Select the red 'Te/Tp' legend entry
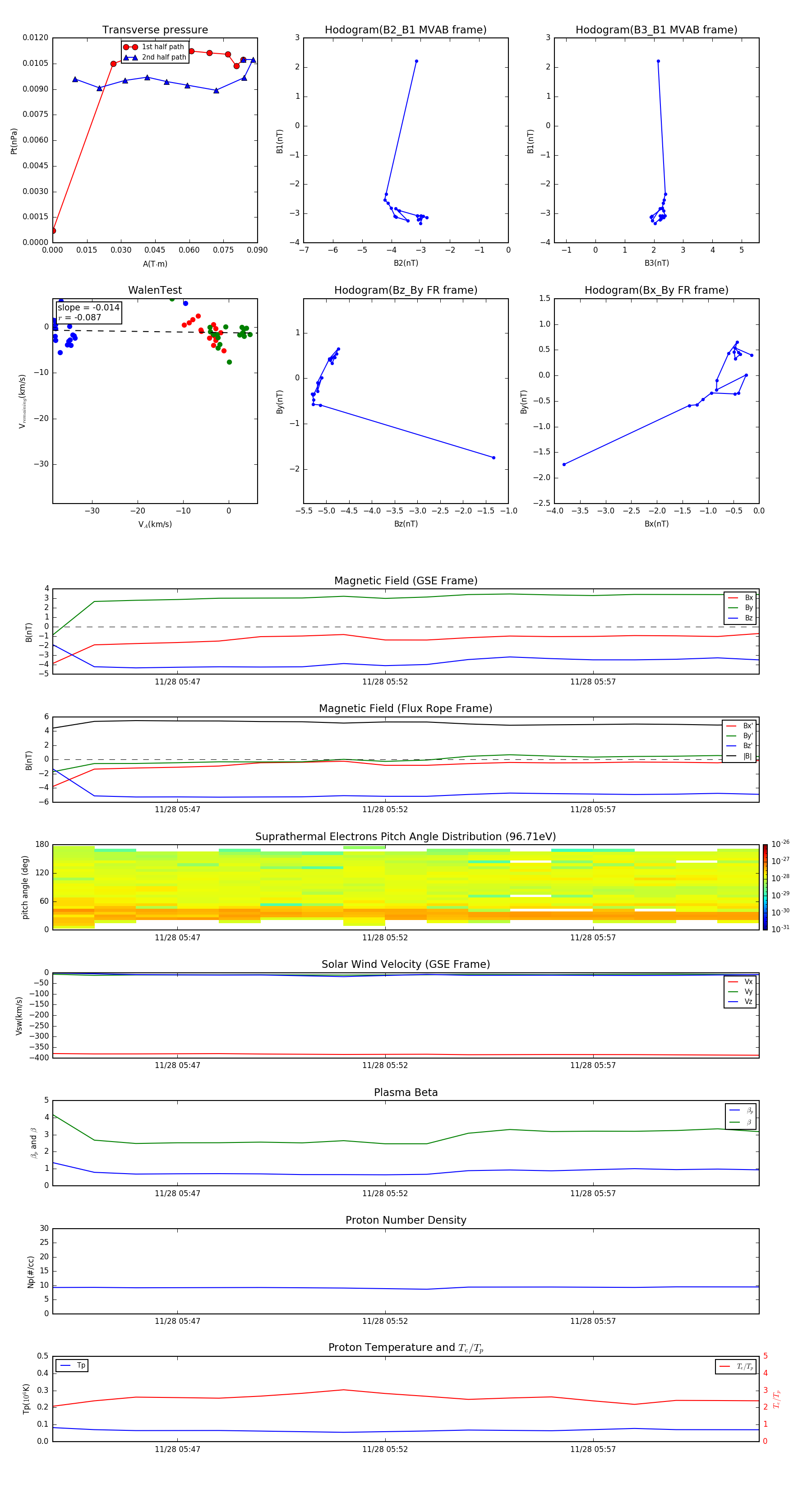The image size is (812, 1489). pos(736,1366)
